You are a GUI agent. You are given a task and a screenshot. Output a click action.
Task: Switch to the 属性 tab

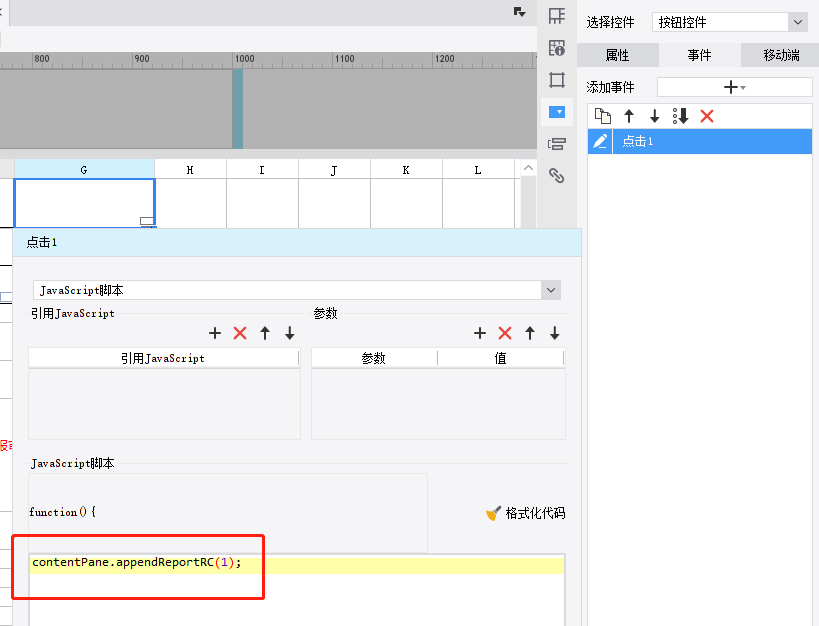(617, 55)
